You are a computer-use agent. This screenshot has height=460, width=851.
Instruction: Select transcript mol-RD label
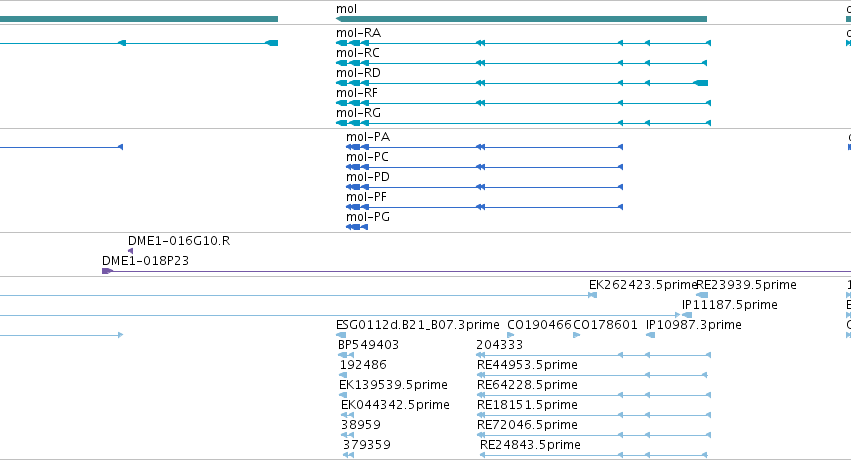(358, 73)
